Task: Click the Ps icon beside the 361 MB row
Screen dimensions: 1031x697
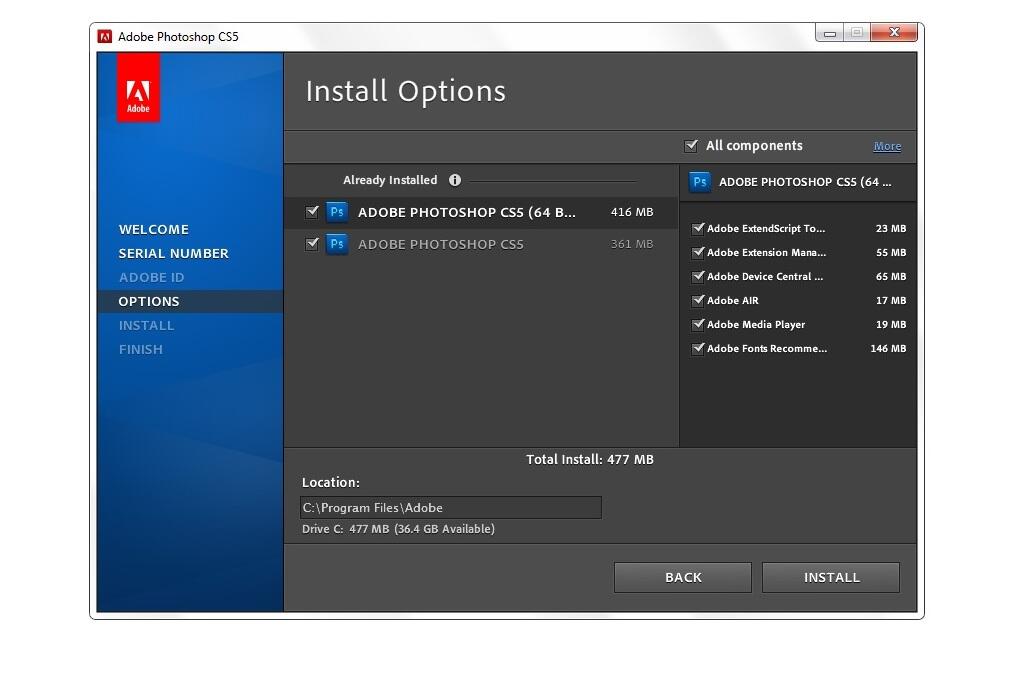Action: 337,244
